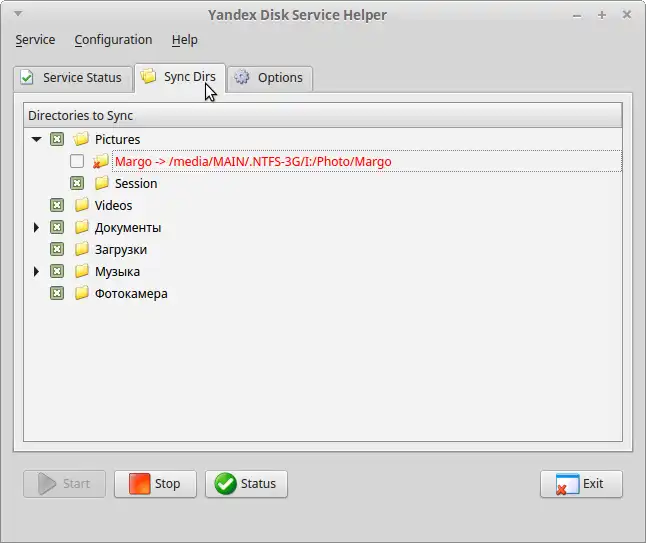Select the Музыка row label
Screen dimensions: 646x543
(x=117, y=272)
